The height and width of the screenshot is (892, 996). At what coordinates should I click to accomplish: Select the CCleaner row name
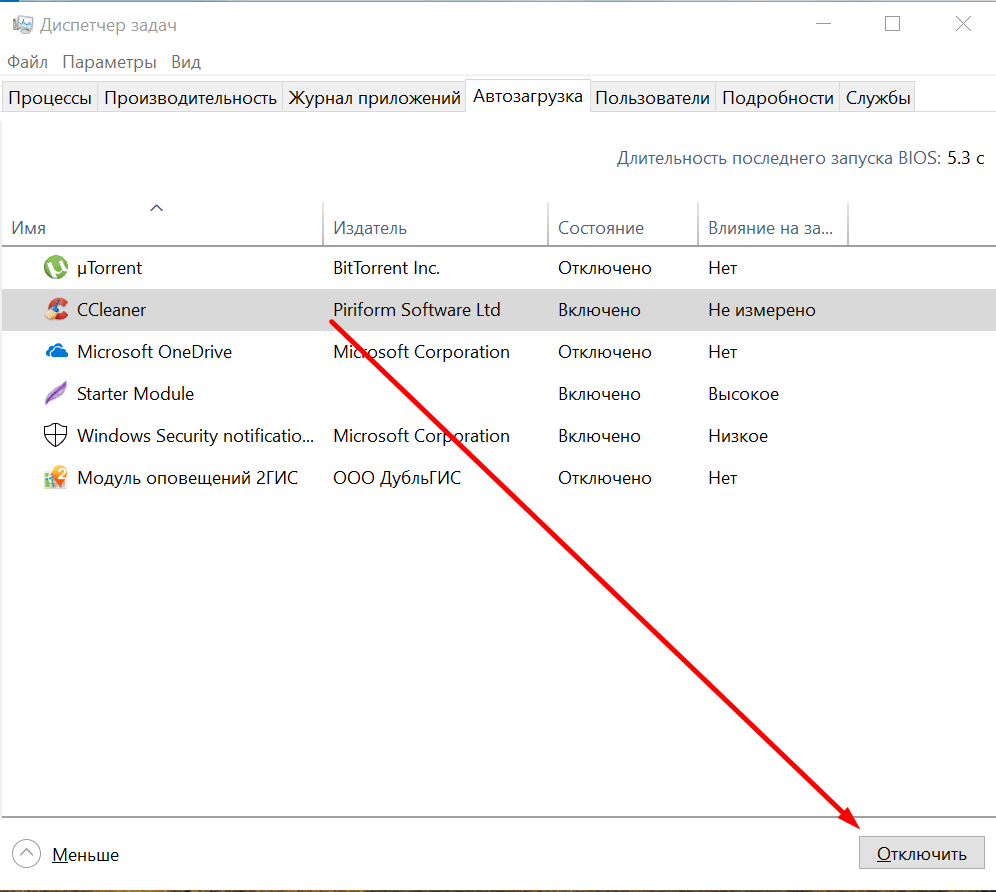111,309
